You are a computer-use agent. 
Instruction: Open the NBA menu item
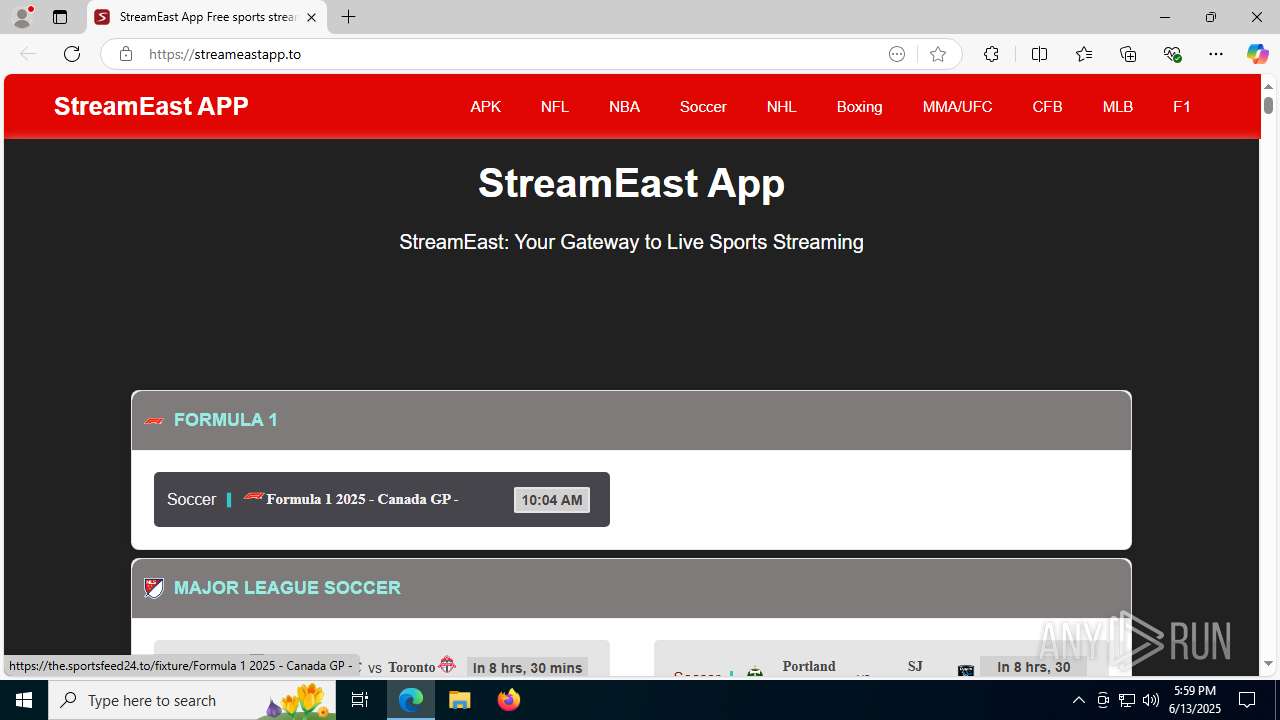[624, 107]
